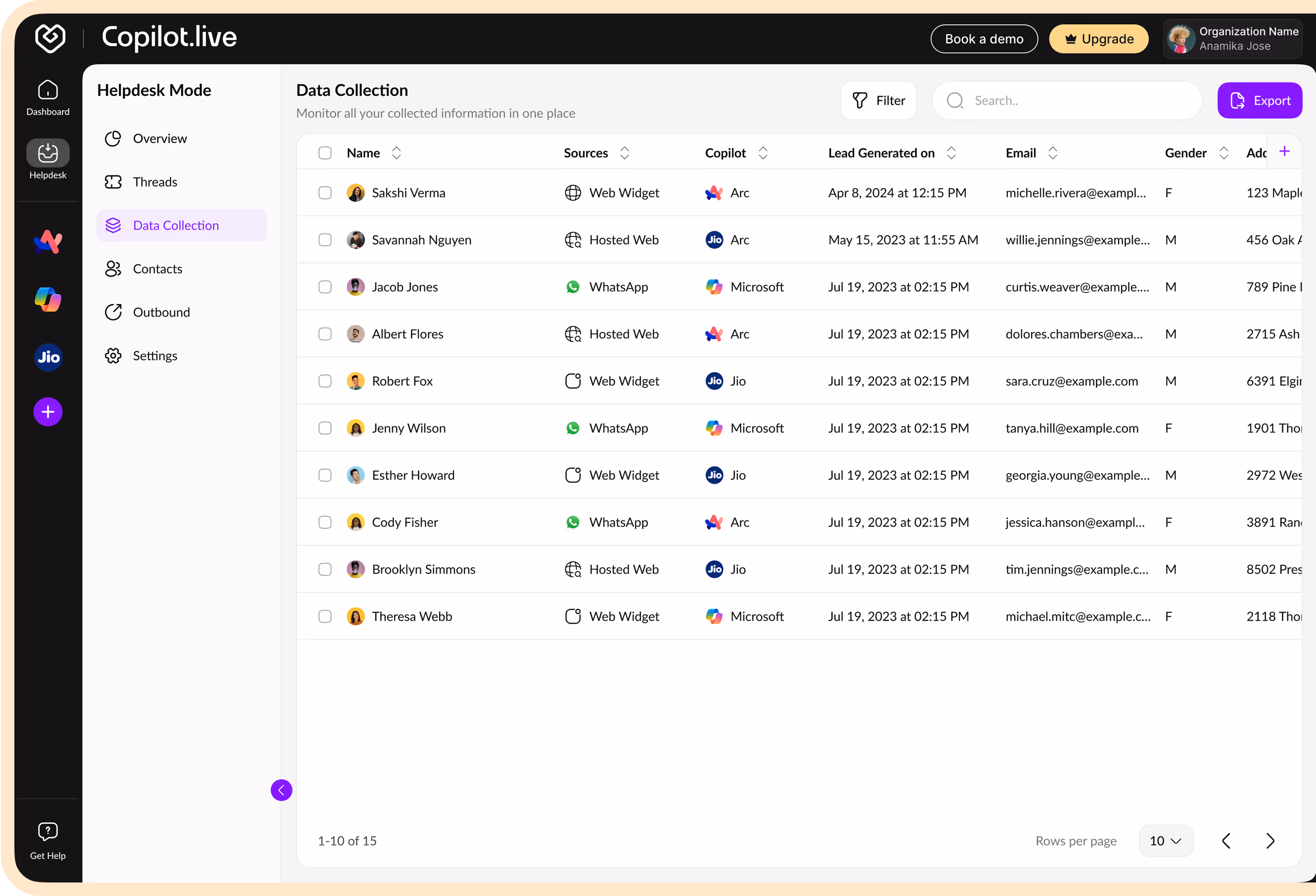Open Threads in Helpdesk menu
This screenshot has height=896, width=1316.
(x=181, y=182)
